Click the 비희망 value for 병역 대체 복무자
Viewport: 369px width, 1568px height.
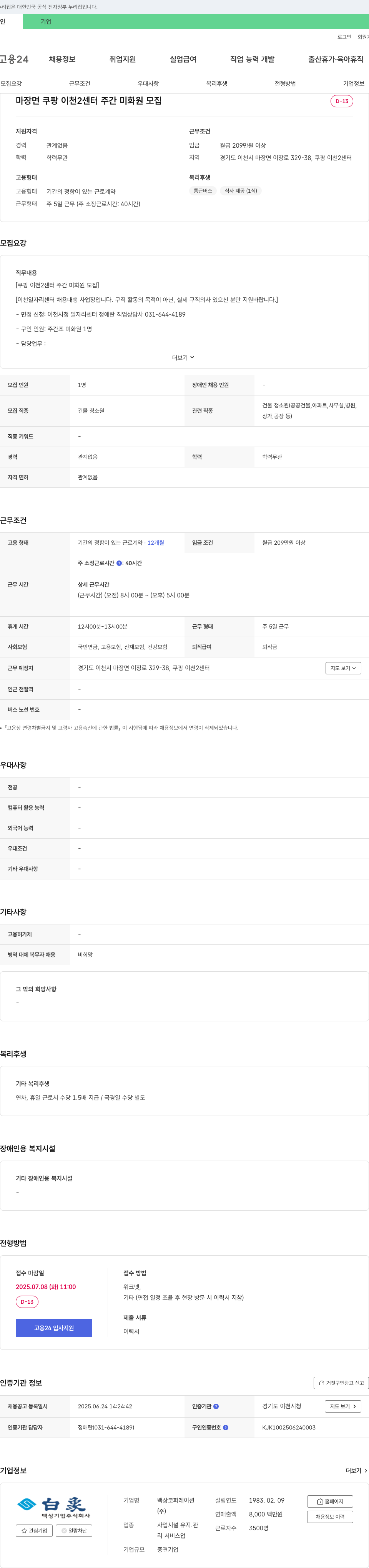(x=85, y=955)
